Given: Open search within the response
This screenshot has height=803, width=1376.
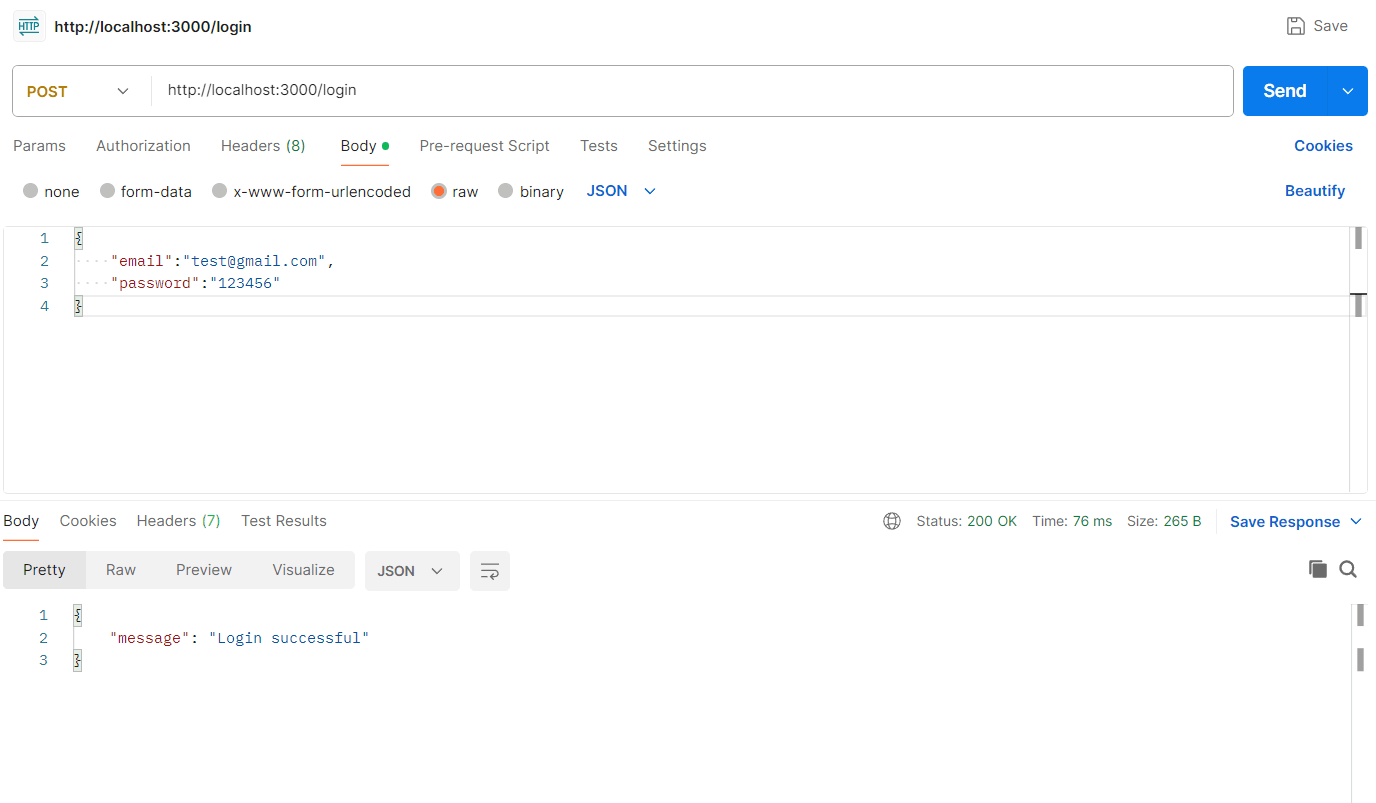Looking at the screenshot, I should pos(1348,568).
